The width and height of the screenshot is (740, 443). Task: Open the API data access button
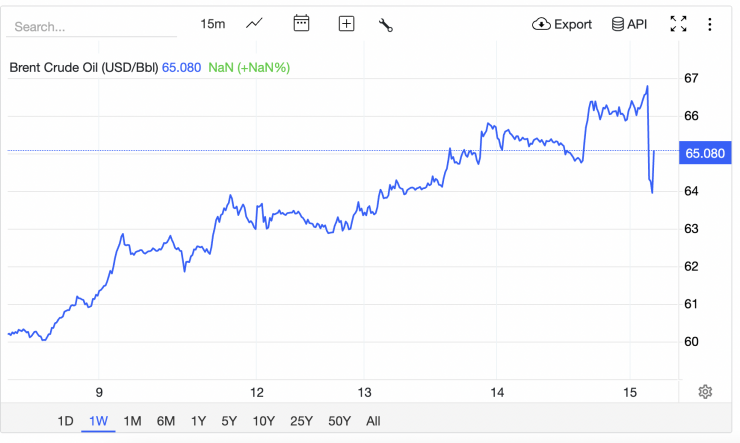pos(630,24)
